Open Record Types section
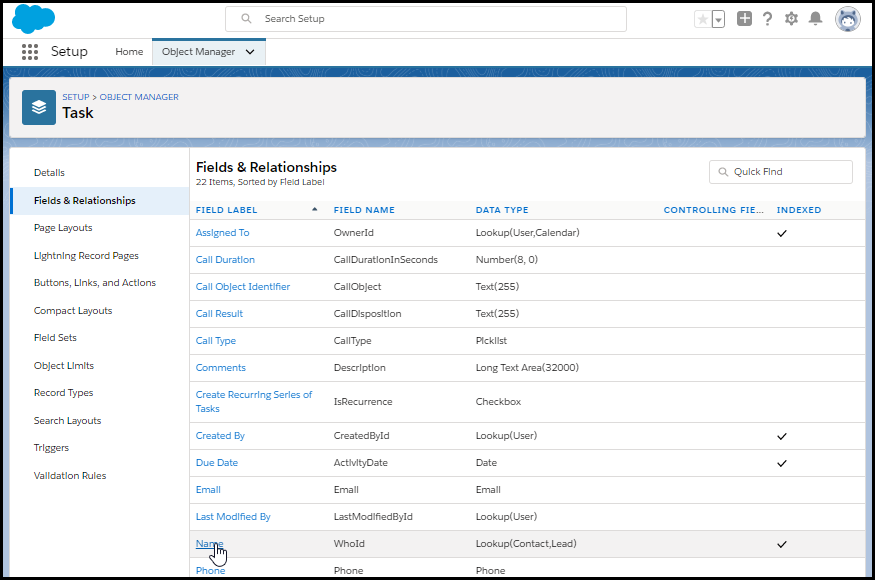The height and width of the screenshot is (580, 875). point(64,393)
